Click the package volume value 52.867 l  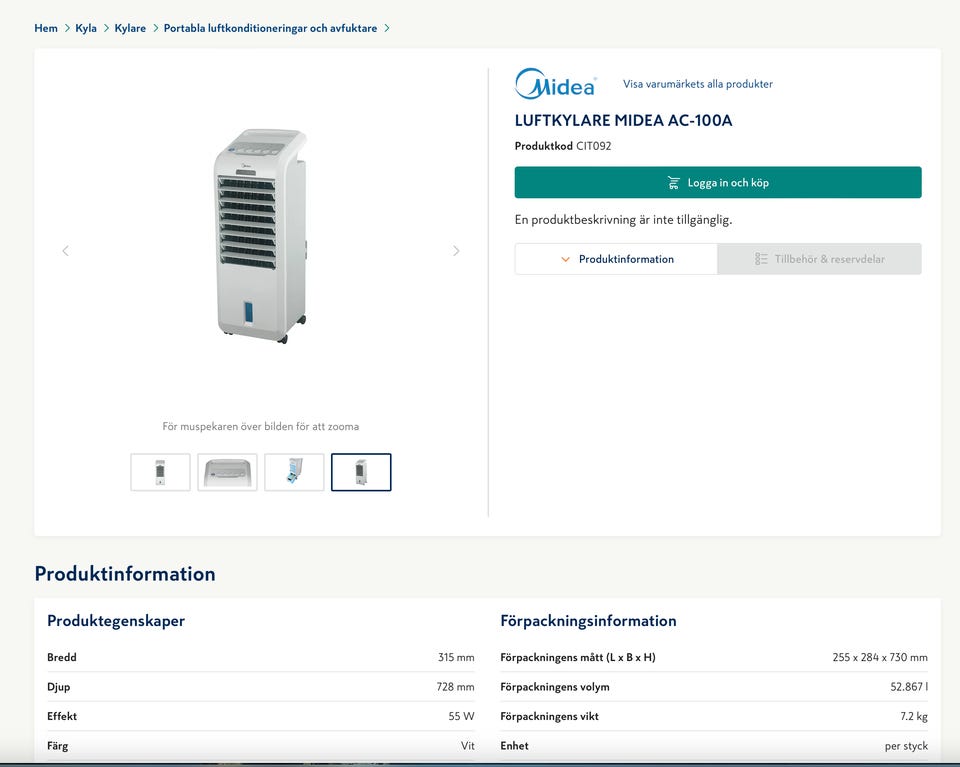[909, 687]
